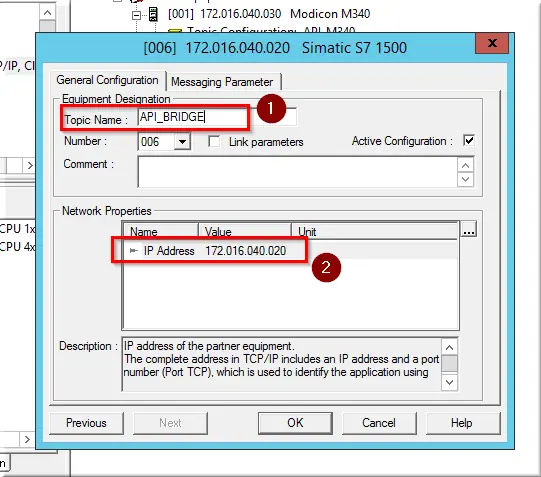Click the Topic Name input field

(217, 117)
